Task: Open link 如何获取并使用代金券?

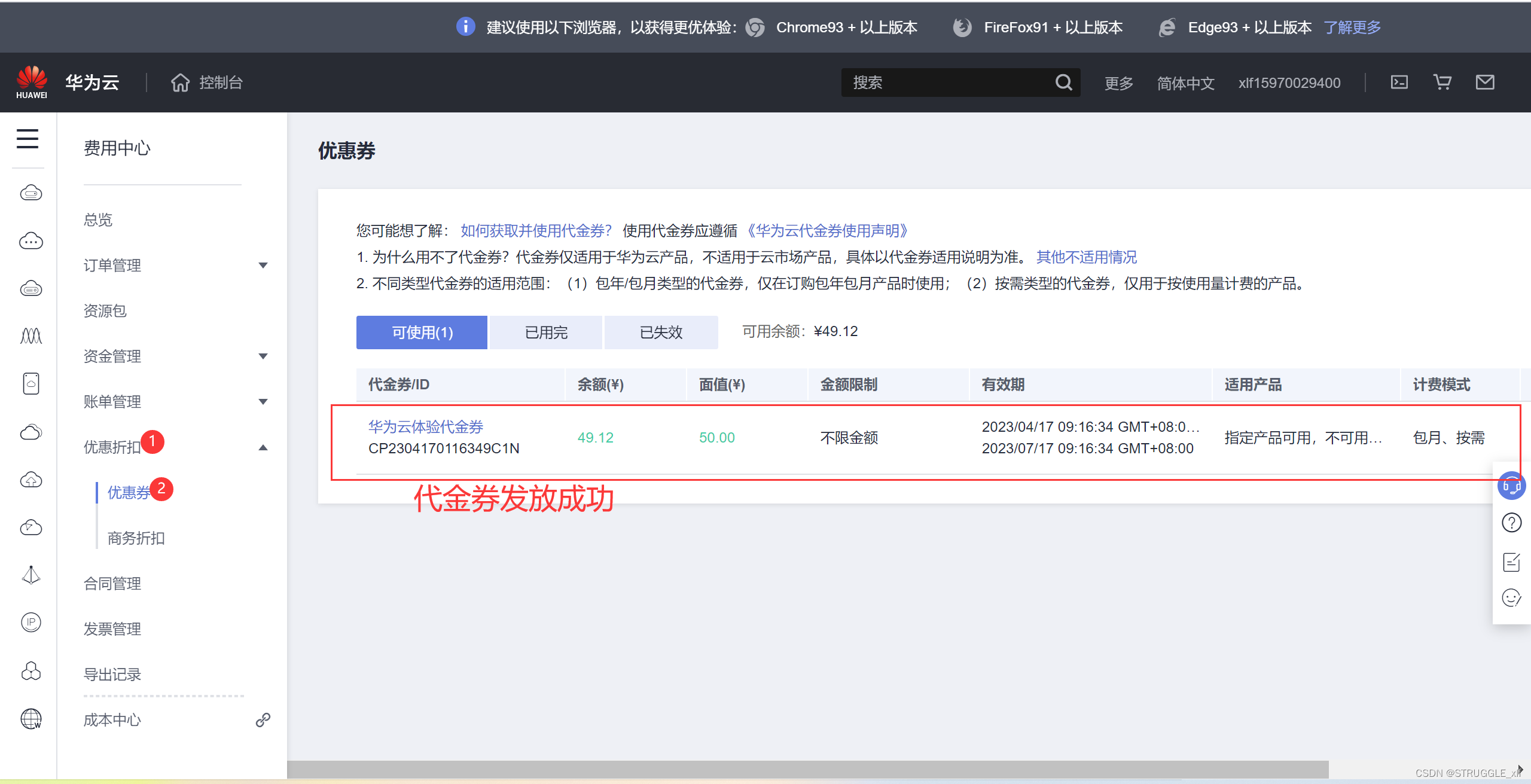Action: tap(536, 230)
